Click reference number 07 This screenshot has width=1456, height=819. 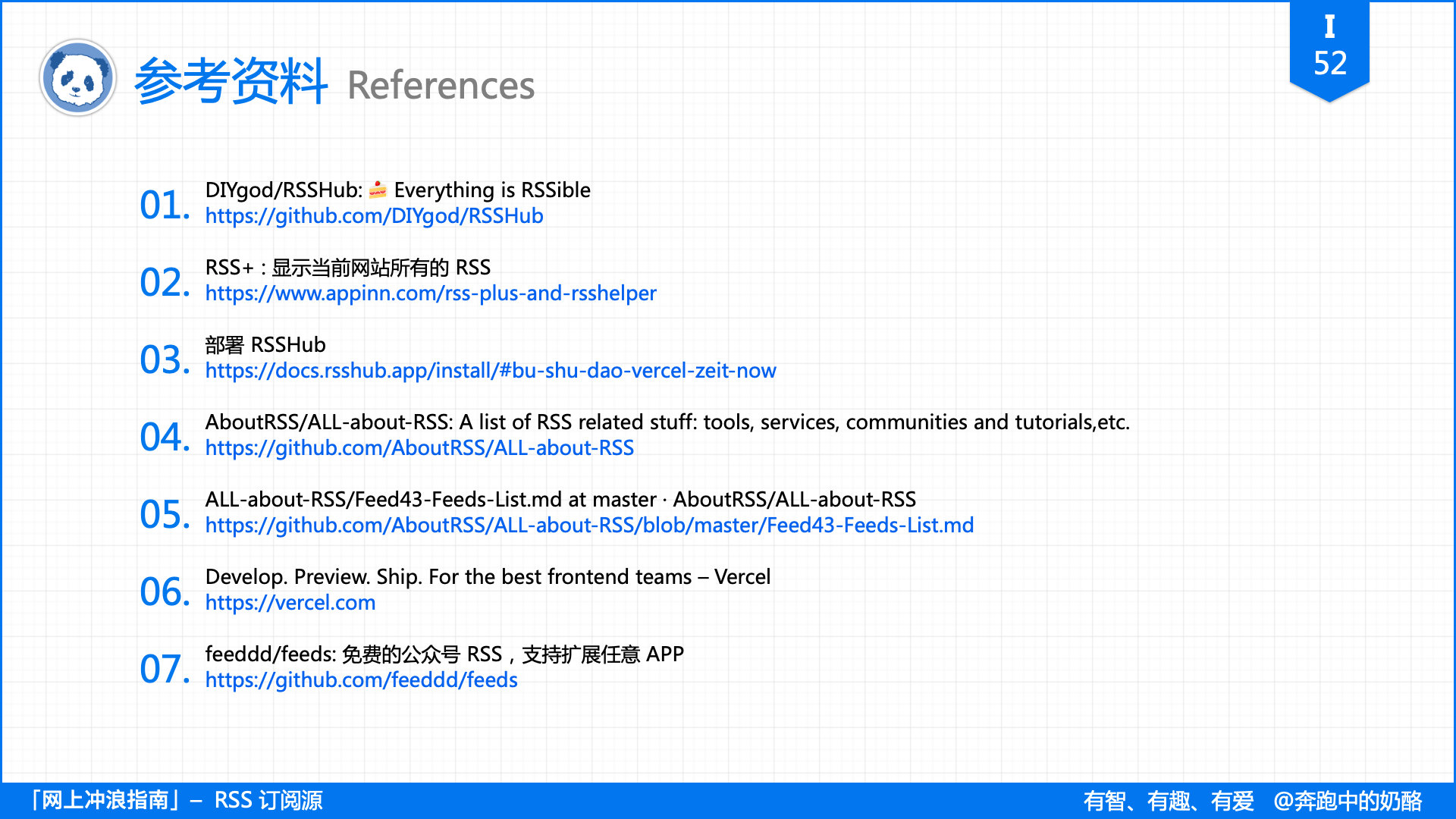pyautogui.click(x=164, y=670)
